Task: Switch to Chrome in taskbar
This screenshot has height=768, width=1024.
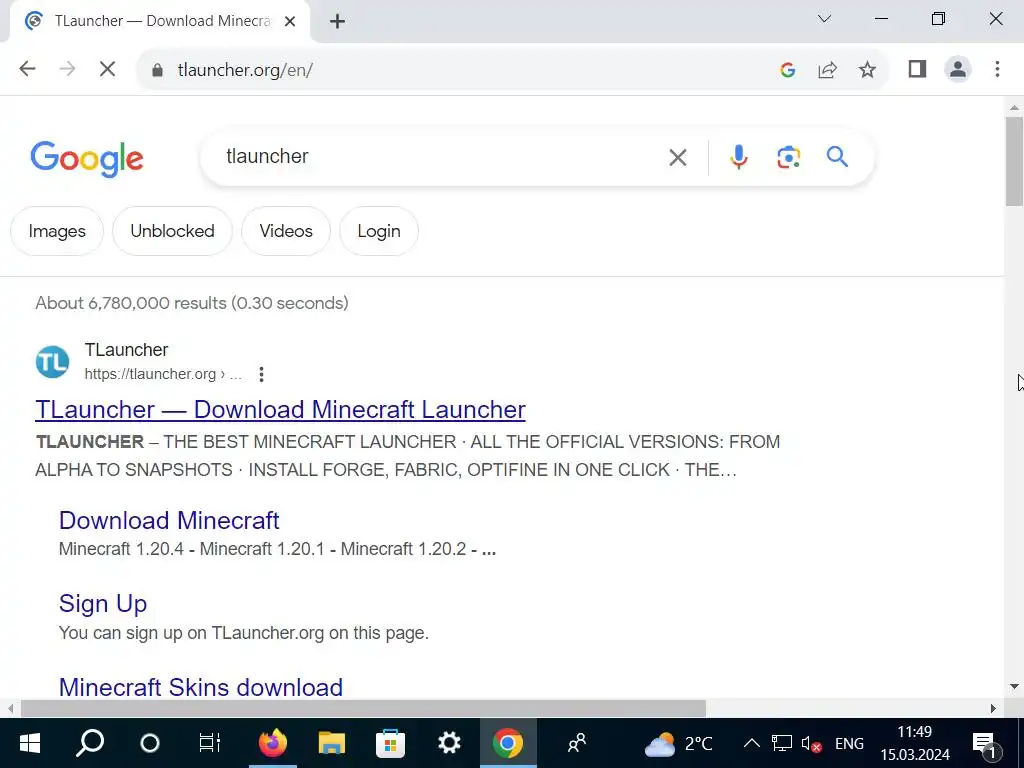Action: coord(508,743)
